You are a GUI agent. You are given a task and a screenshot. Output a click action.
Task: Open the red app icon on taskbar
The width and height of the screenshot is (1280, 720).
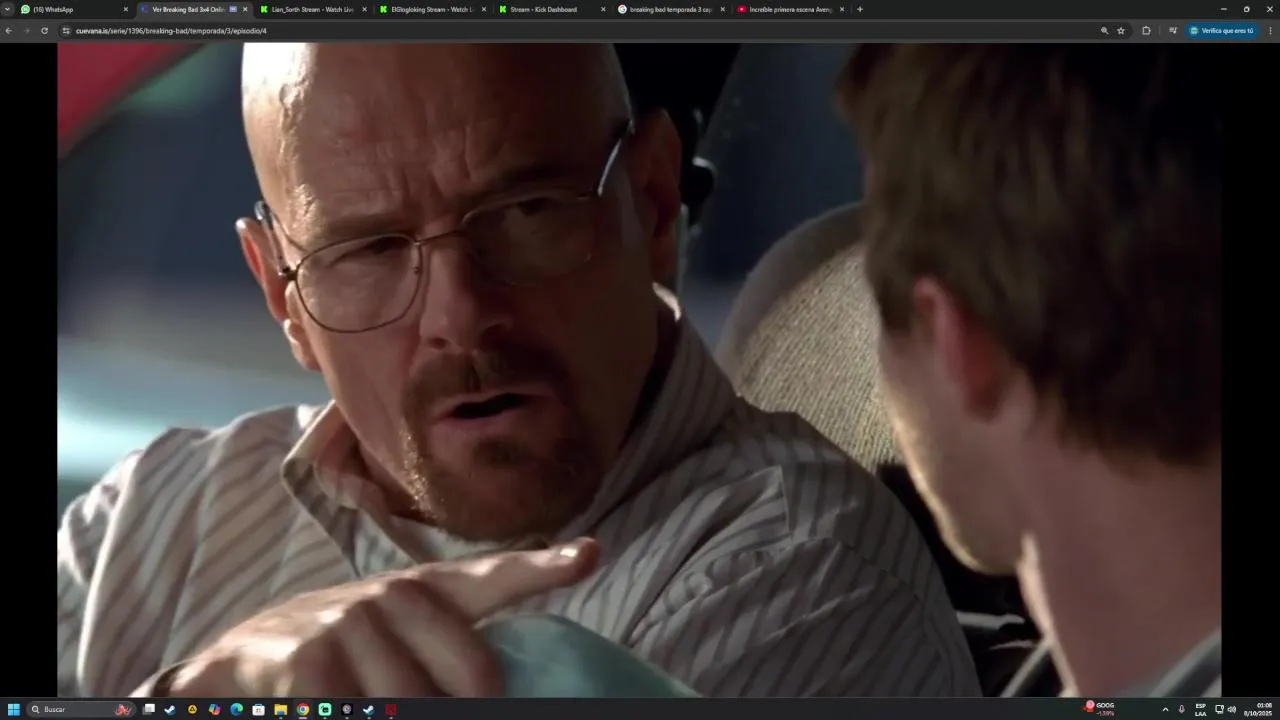point(391,710)
